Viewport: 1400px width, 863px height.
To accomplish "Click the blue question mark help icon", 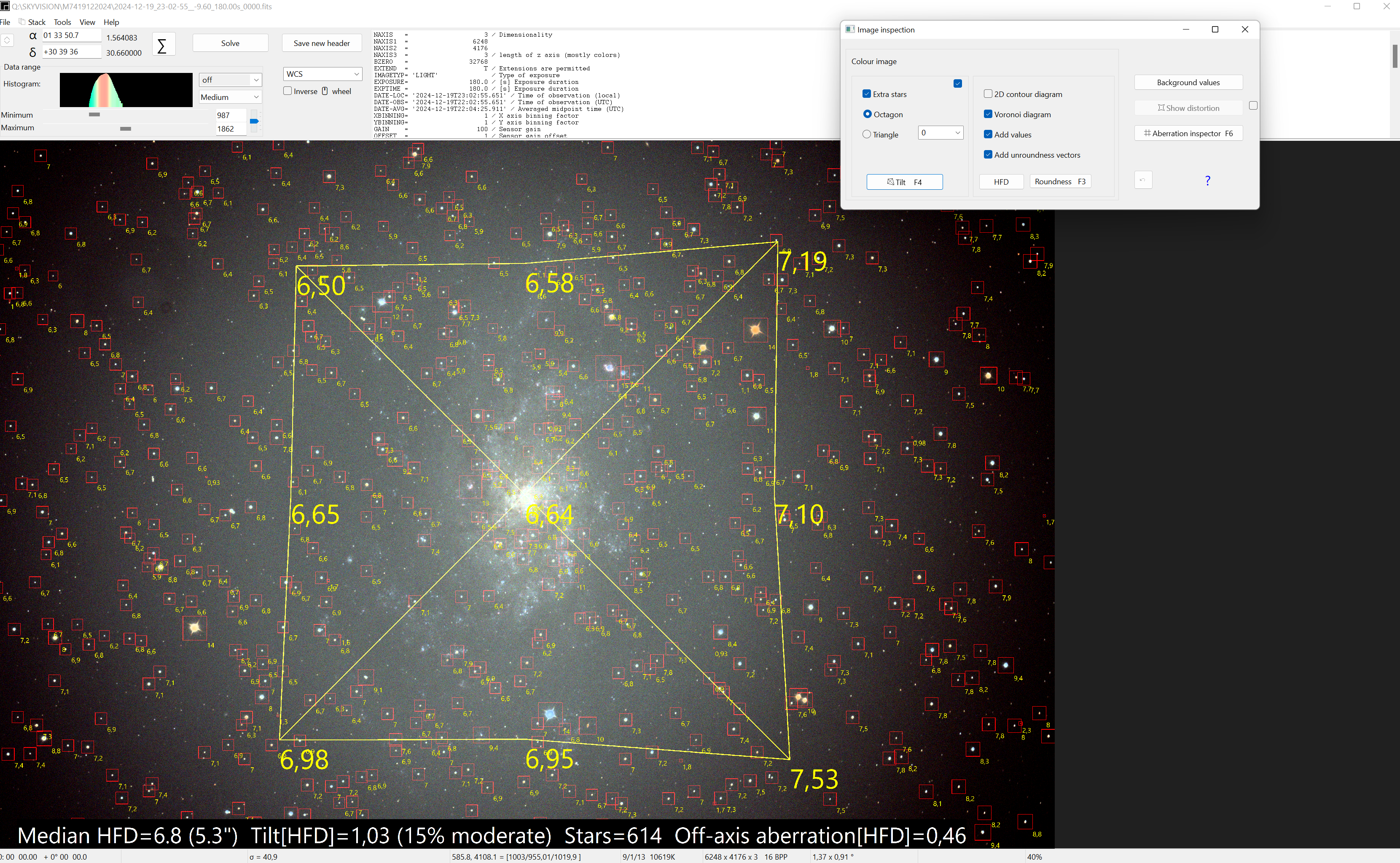I will [x=1207, y=181].
